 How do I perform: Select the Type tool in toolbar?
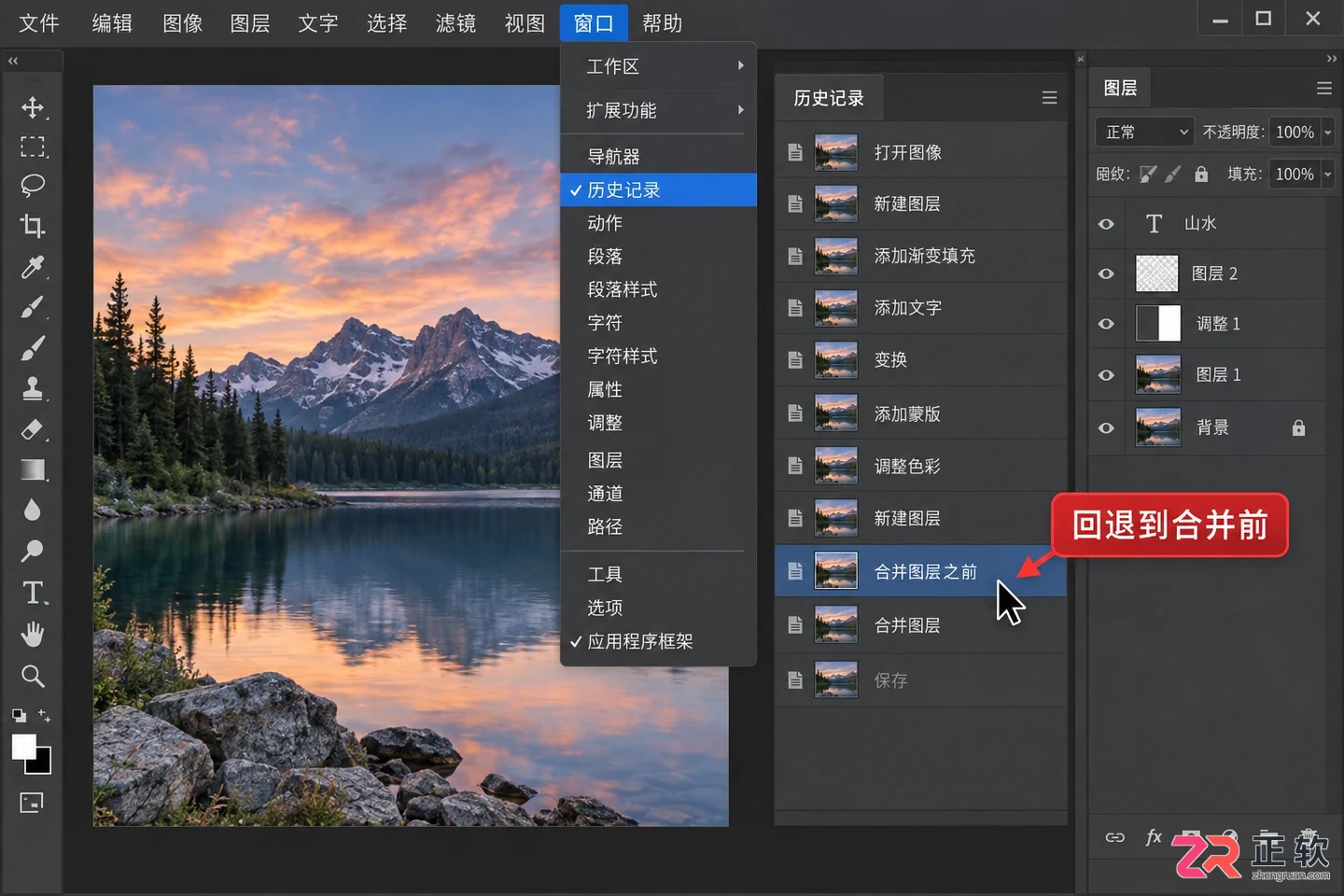pos(33,593)
